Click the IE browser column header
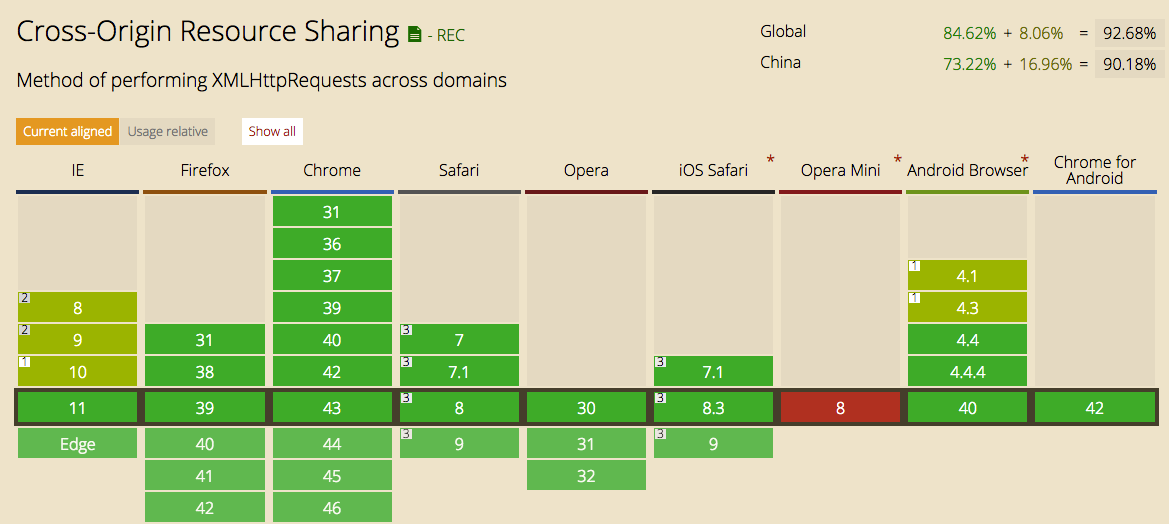Image resolution: width=1169 pixels, height=524 pixels. 78,170
